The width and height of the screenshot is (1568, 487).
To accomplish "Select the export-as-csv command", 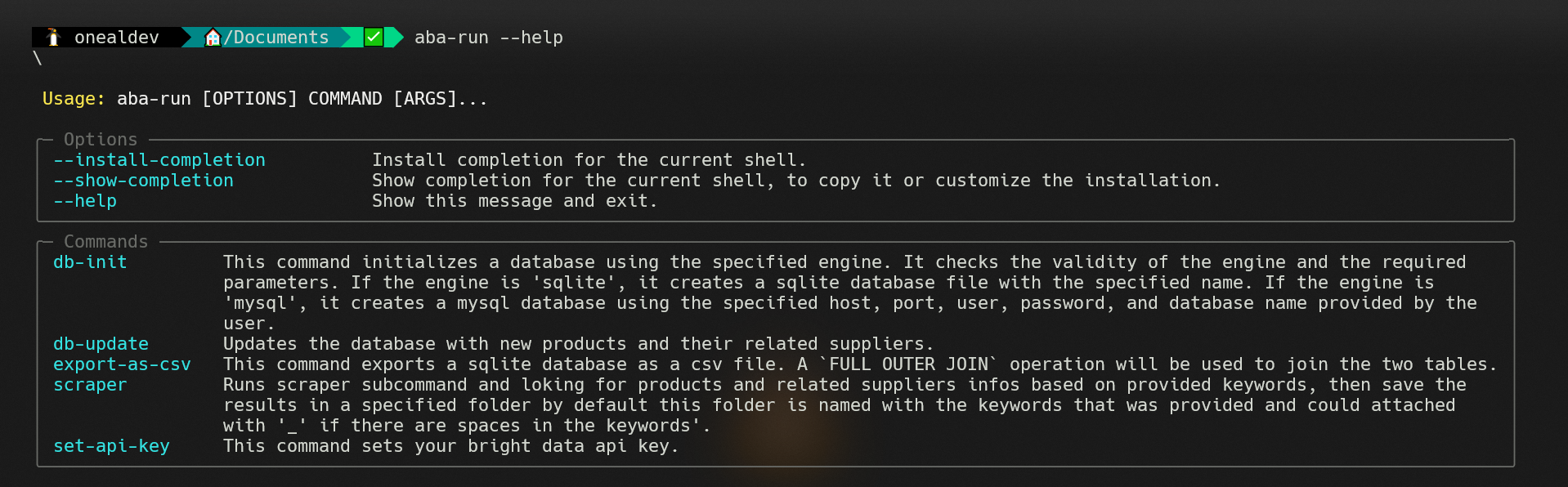I will 122,364.
